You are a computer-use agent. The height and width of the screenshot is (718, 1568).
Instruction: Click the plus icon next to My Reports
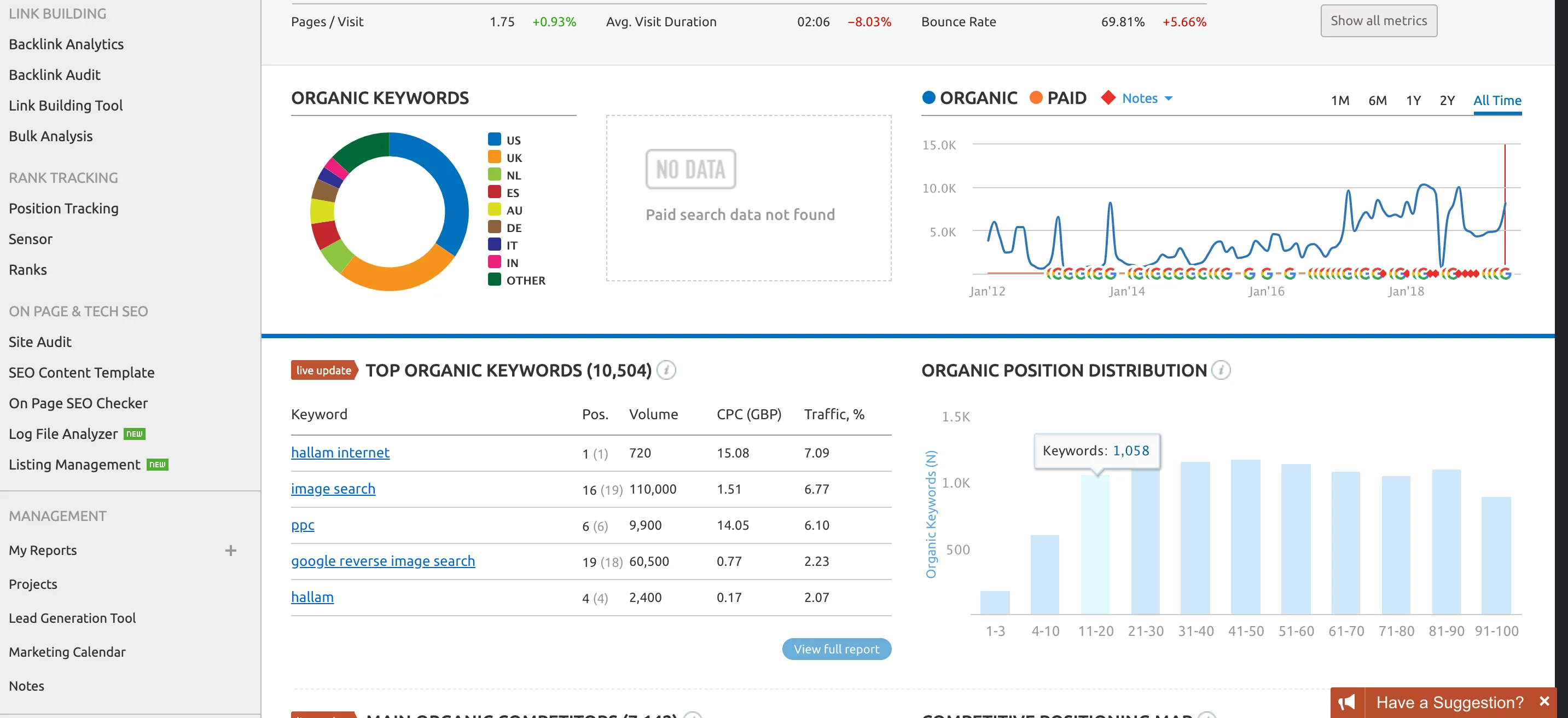click(231, 550)
